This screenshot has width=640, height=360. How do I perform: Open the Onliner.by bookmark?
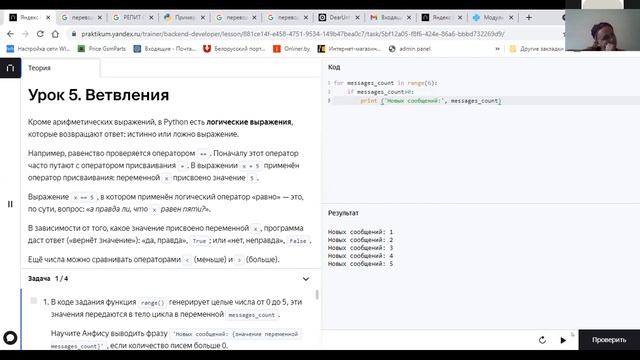291,49
